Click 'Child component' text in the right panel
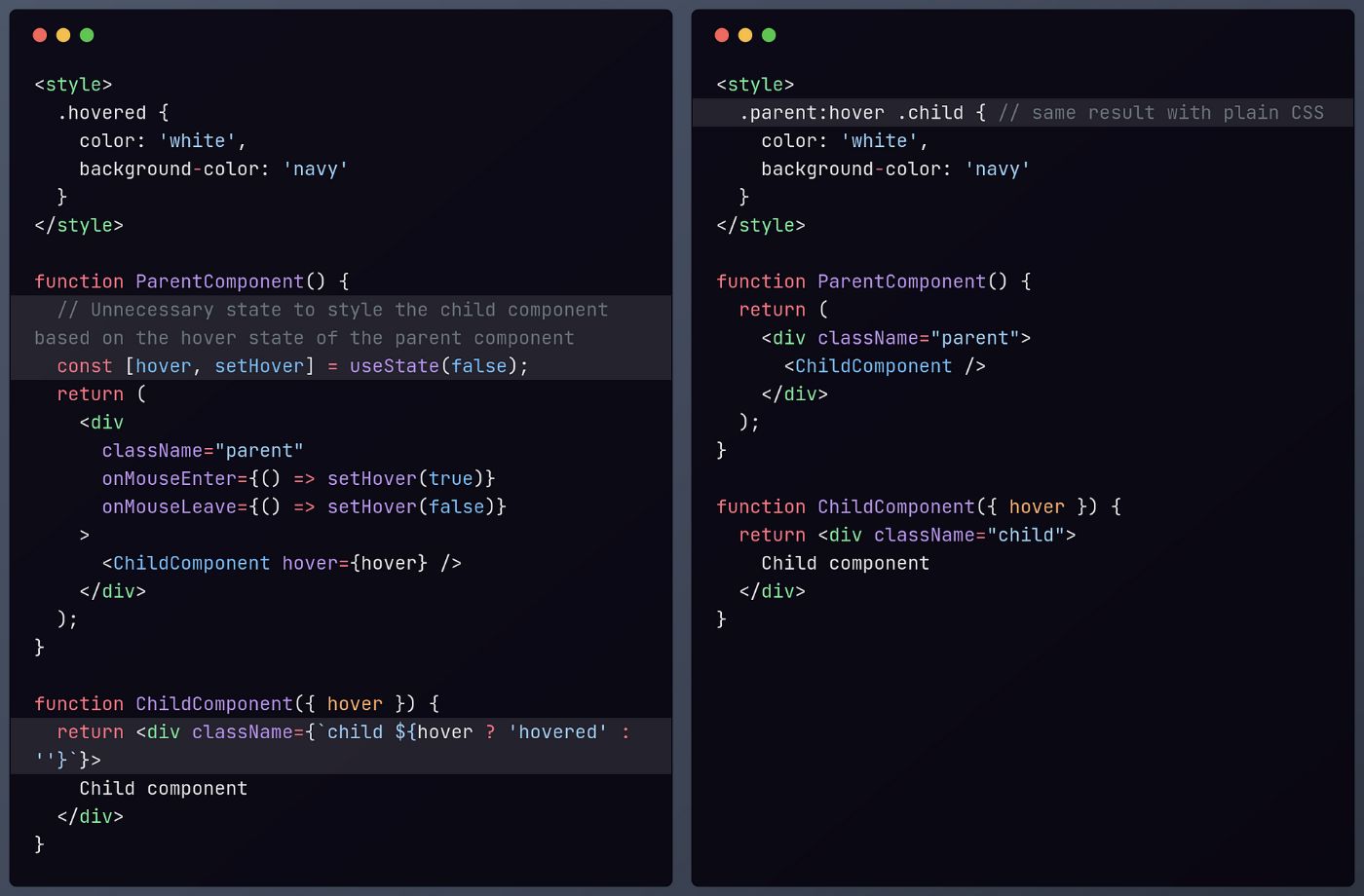The width and height of the screenshot is (1364, 896). [845, 563]
